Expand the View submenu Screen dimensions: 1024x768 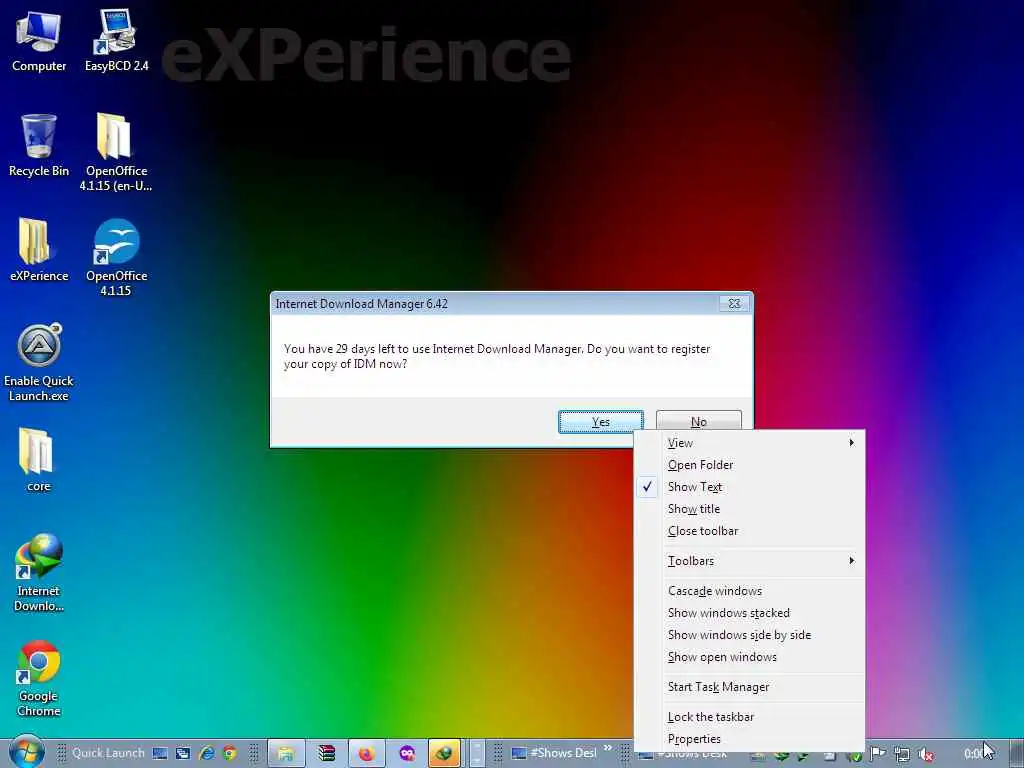click(750, 443)
